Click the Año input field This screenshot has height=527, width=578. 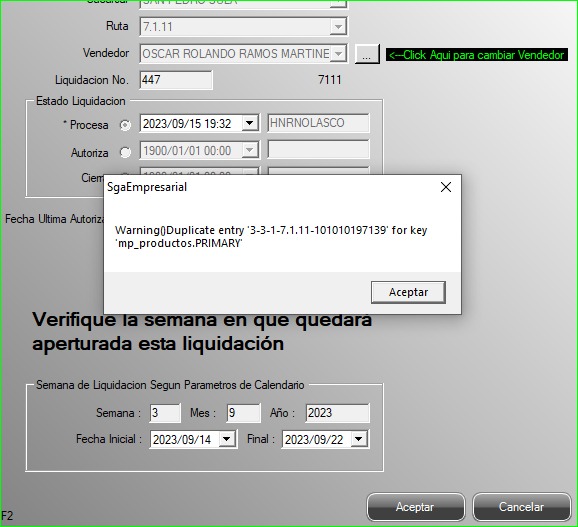[x=337, y=413]
